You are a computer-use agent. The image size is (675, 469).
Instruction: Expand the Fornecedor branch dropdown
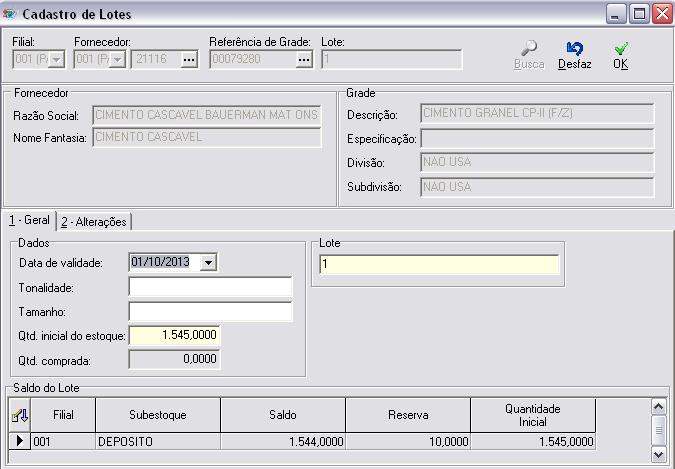[x=118, y=60]
